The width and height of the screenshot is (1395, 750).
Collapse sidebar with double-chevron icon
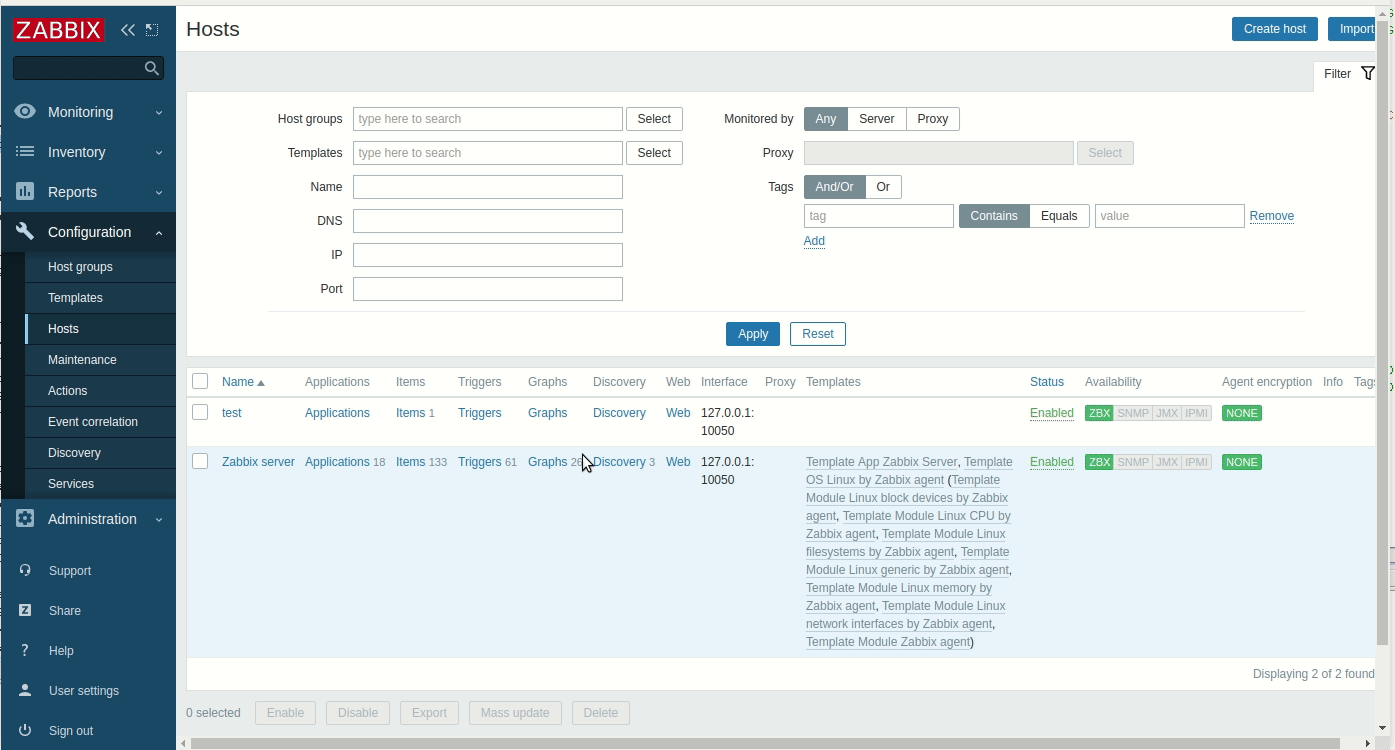point(128,30)
